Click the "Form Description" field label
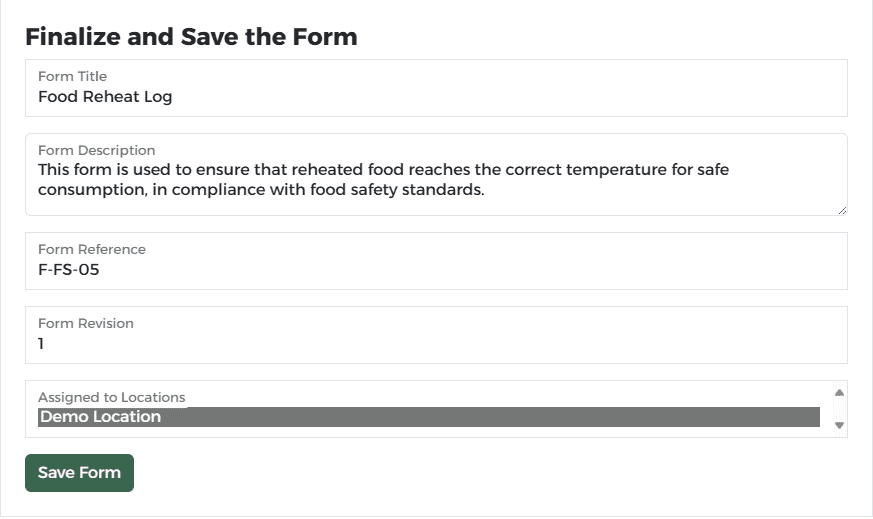Viewport: 873px width, 519px height. click(96, 150)
